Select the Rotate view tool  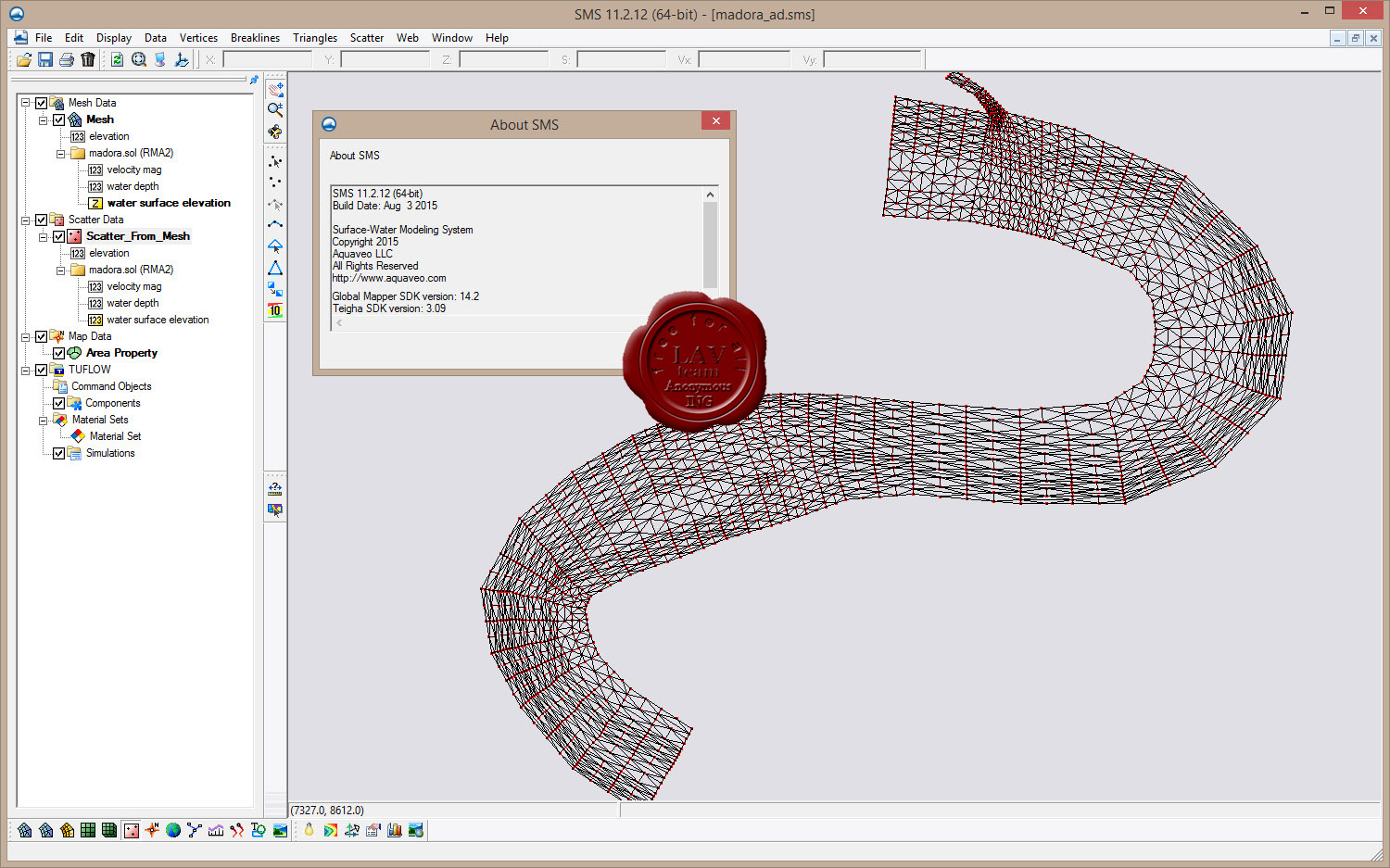tap(275, 131)
